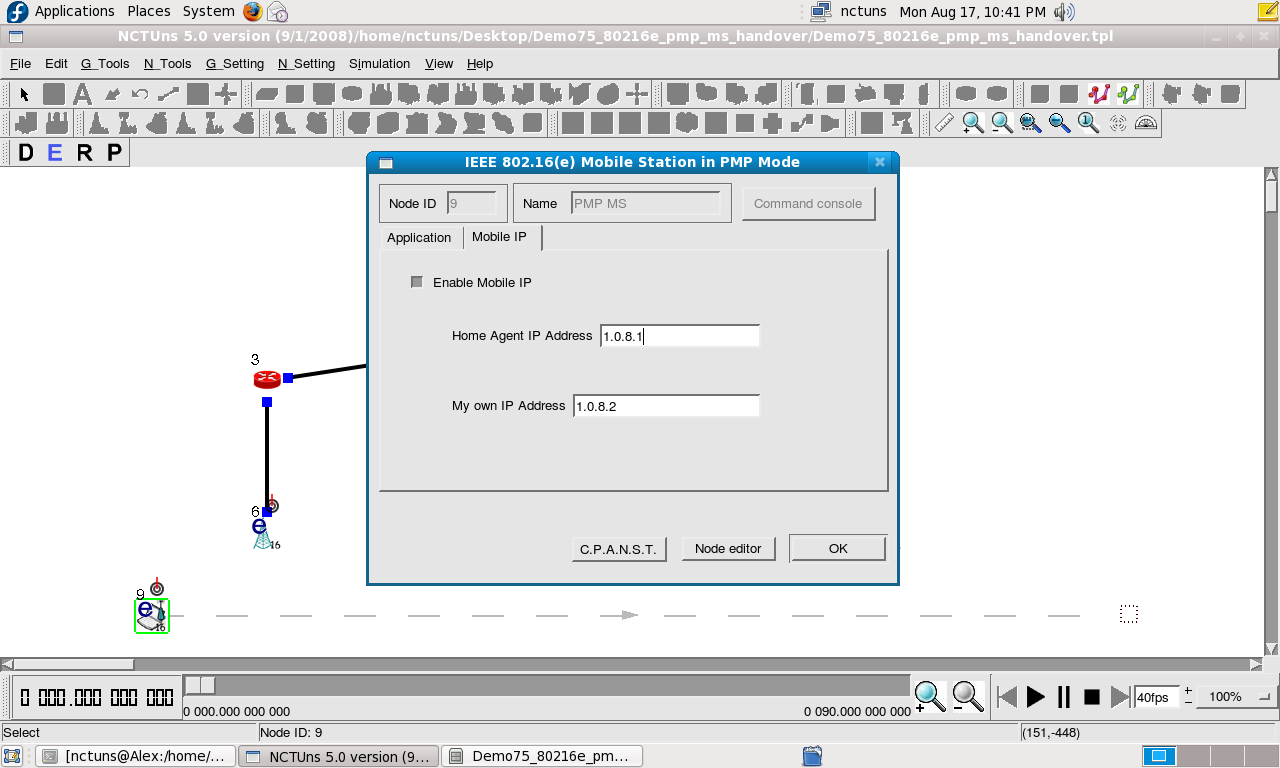Choose the link line drawing tool
Image resolution: width=1280 pixels, height=768 pixels.
pos(169,94)
